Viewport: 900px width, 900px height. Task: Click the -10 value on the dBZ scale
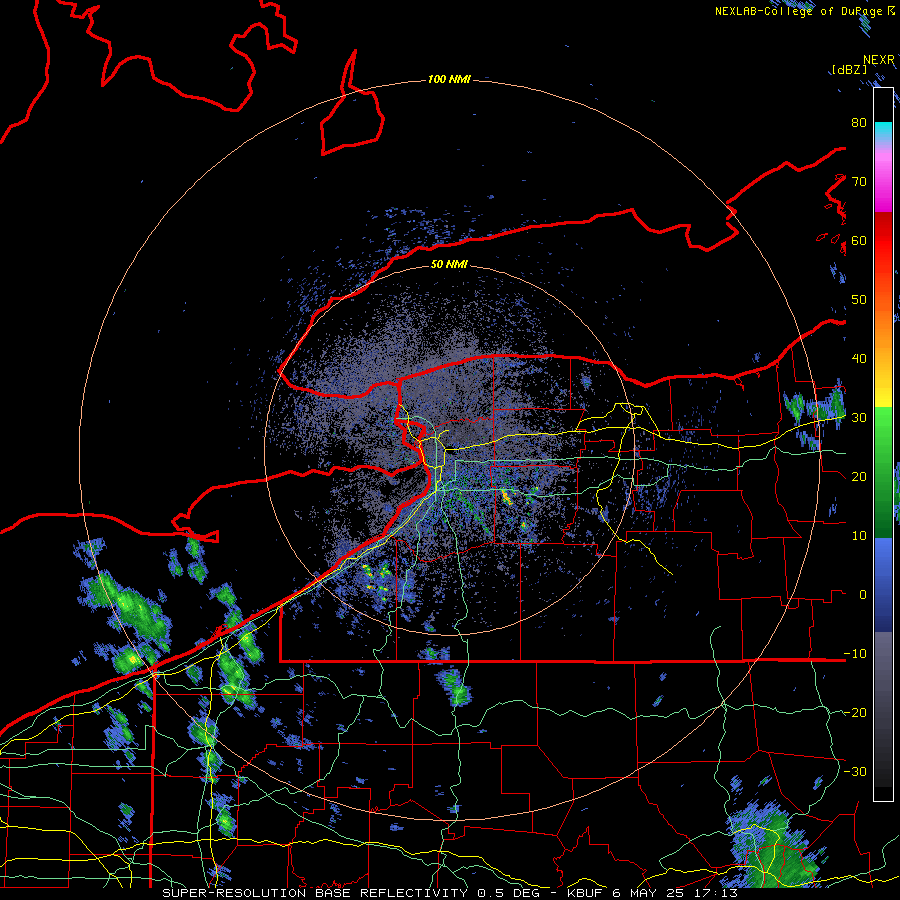pyautogui.click(x=855, y=653)
